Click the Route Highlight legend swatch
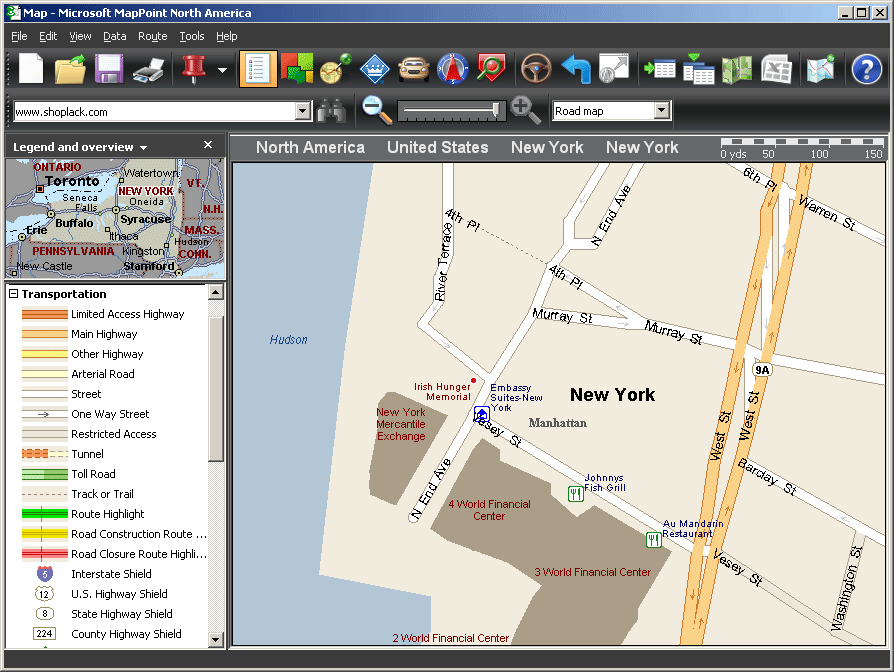The width and height of the screenshot is (894, 672). point(44,514)
